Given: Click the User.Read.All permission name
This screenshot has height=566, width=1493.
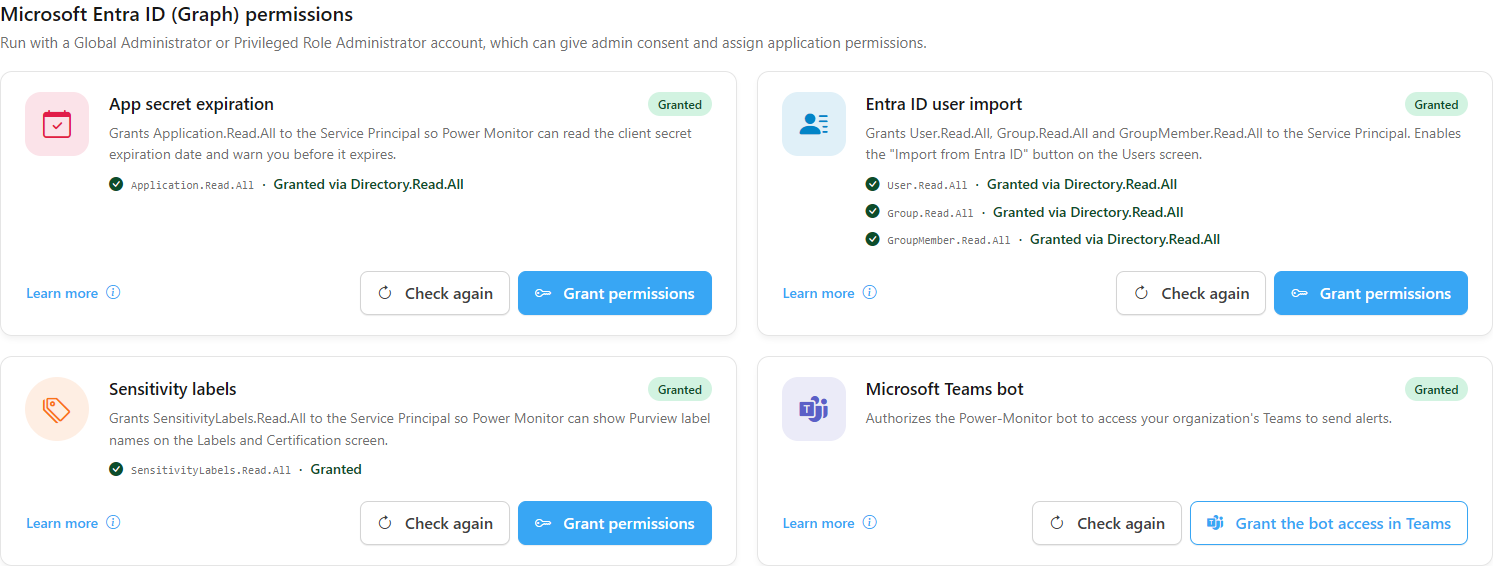Looking at the screenshot, I should tap(927, 185).
